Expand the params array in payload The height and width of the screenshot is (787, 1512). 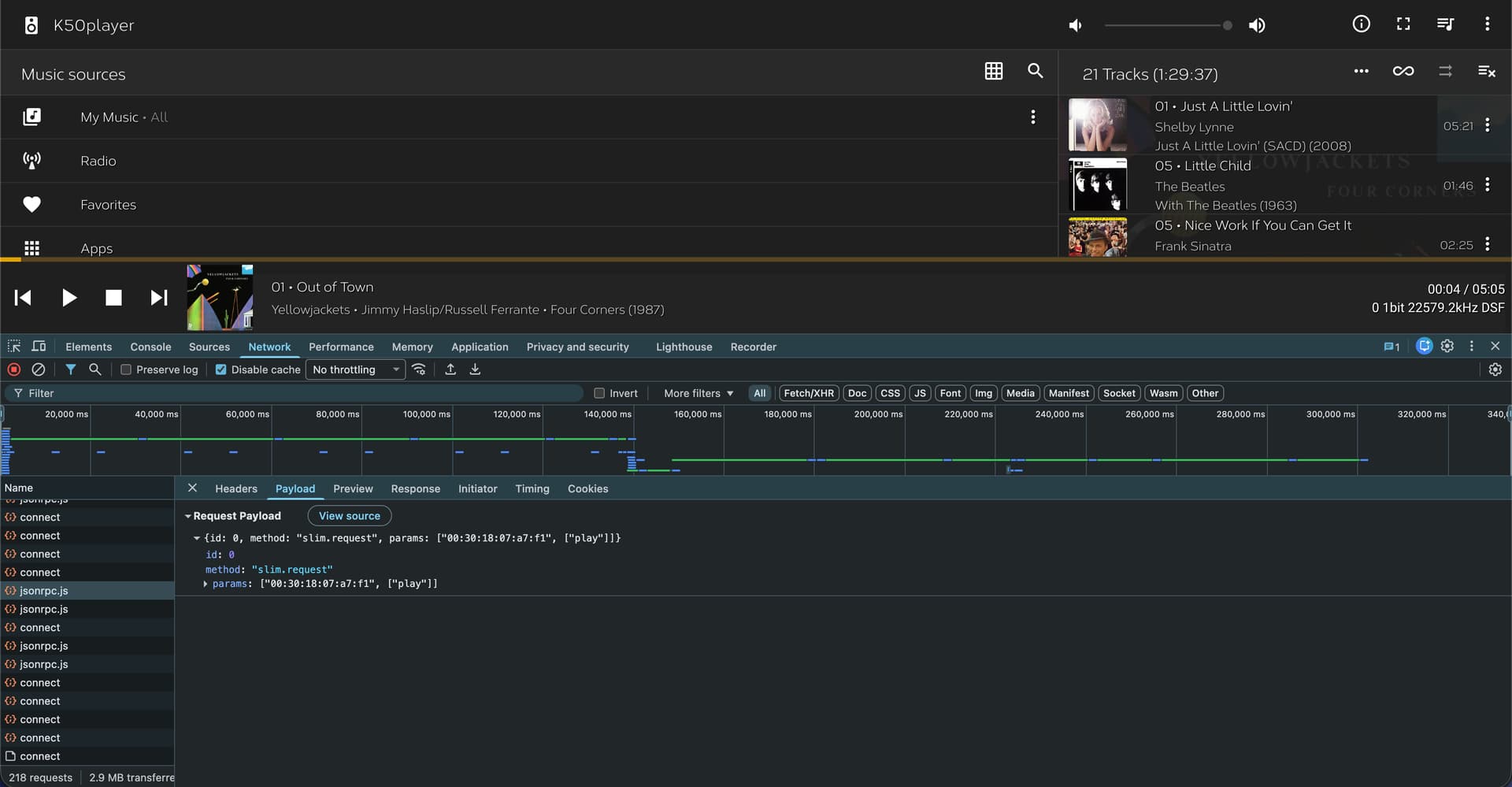(206, 584)
